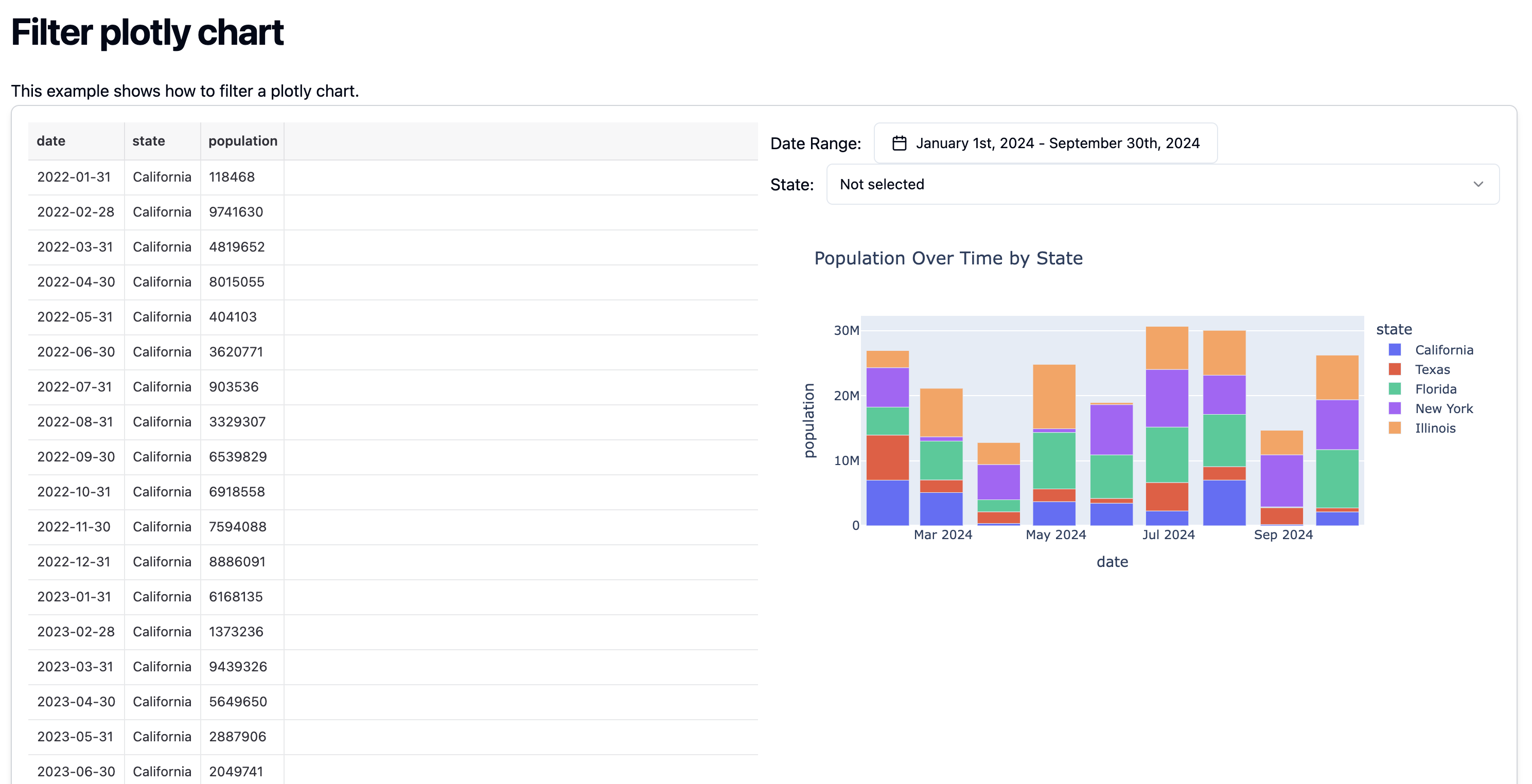Screen dimensions: 1532x784
Task: Hide the Texas series via its legend entry
Action: [1434, 369]
